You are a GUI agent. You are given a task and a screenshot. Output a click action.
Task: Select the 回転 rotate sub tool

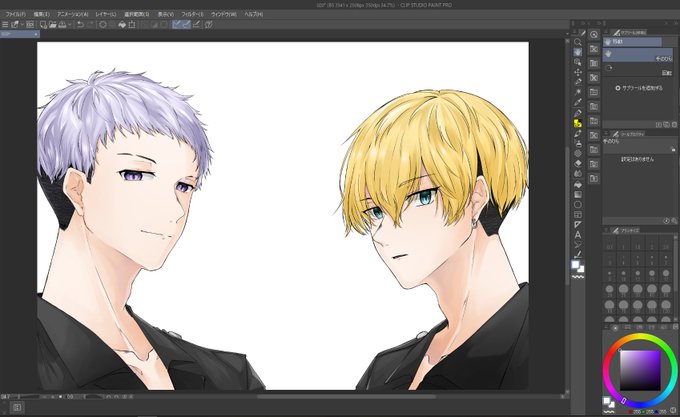638,69
